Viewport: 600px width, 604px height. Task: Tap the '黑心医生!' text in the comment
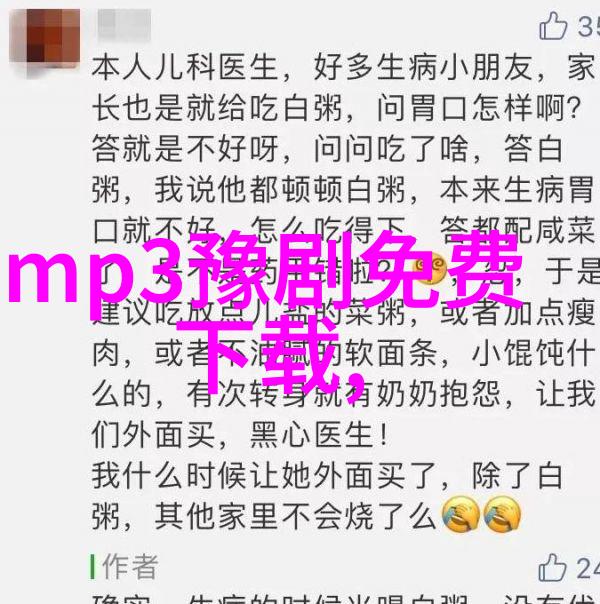(319, 435)
